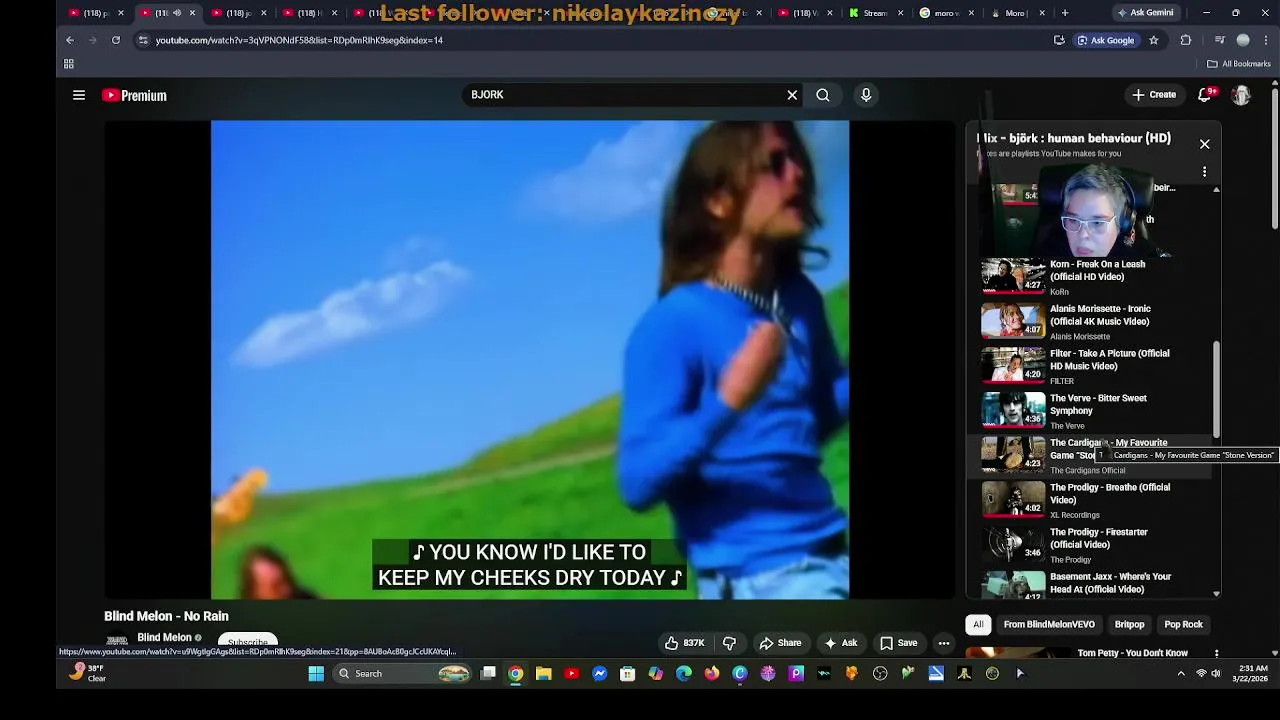Open the new browser tab plus button
This screenshot has width=1280, height=720.
1065,13
